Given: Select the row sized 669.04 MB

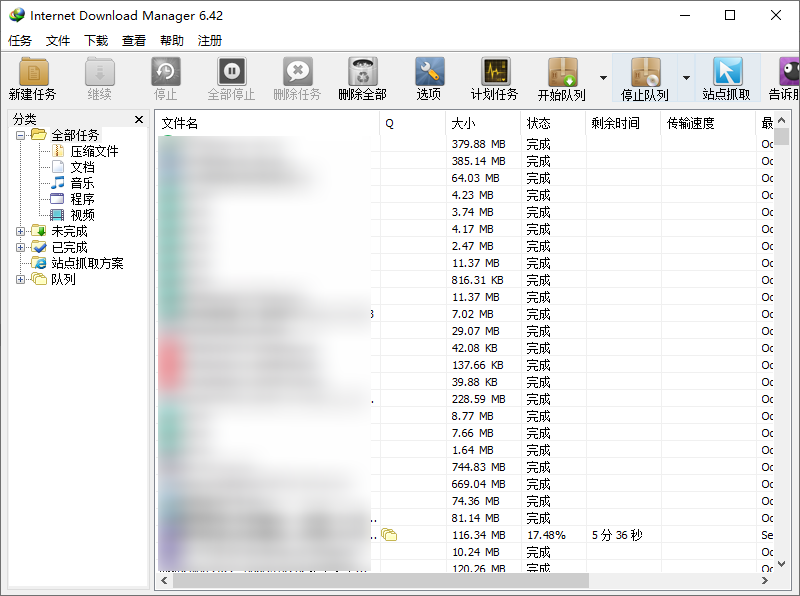Looking at the screenshot, I should [465, 484].
